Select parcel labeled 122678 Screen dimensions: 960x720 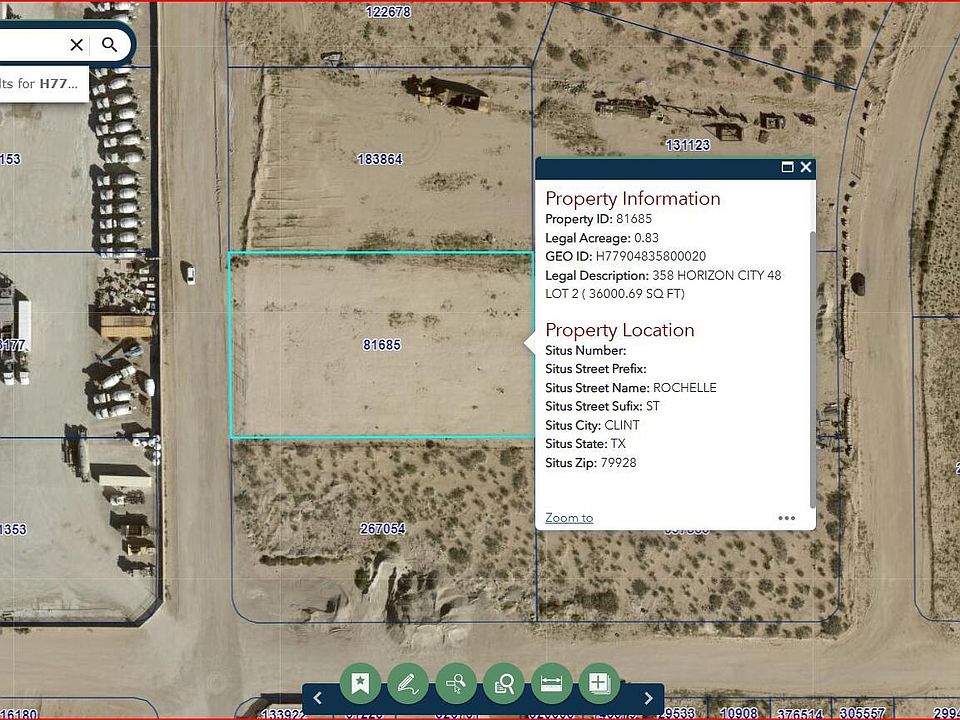(x=388, y=12)
